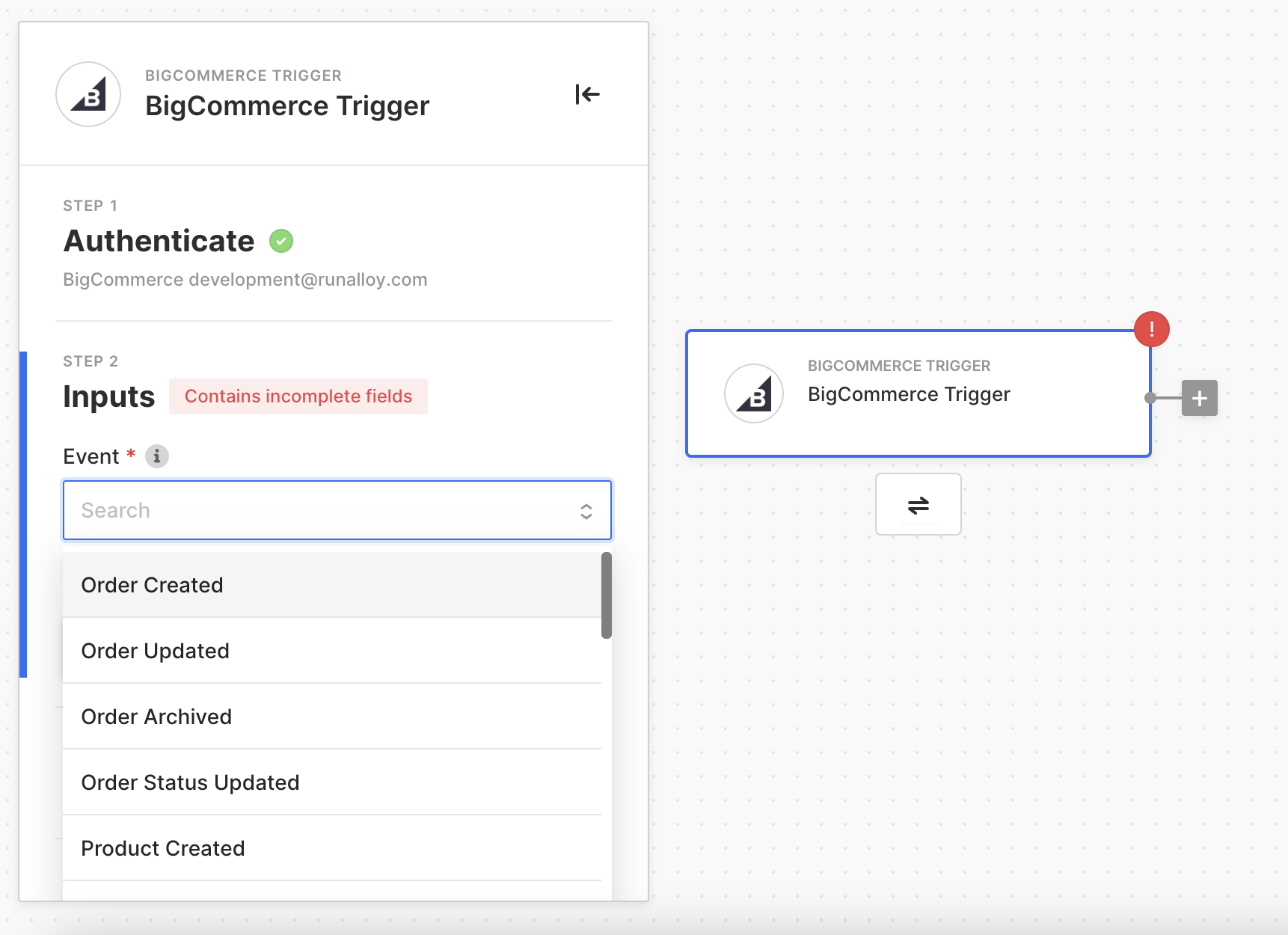The image size is (1288, 935).
Task: Open the Event info tooltip icon
Action: tap(156, 456)
